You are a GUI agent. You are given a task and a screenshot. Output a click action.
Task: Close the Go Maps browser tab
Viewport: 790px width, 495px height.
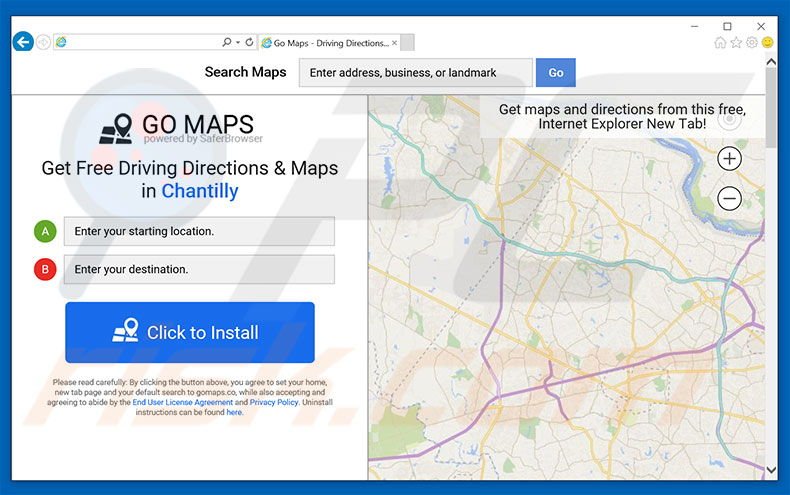tap(394, 43)
